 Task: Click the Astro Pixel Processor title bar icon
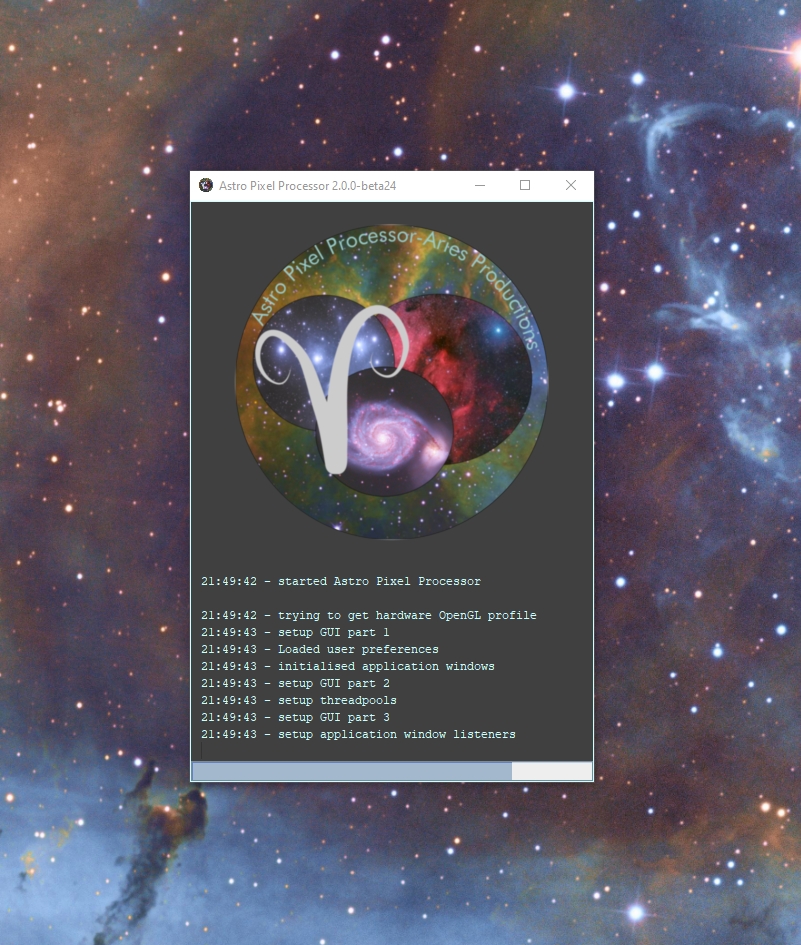click(x=207, y=185)
